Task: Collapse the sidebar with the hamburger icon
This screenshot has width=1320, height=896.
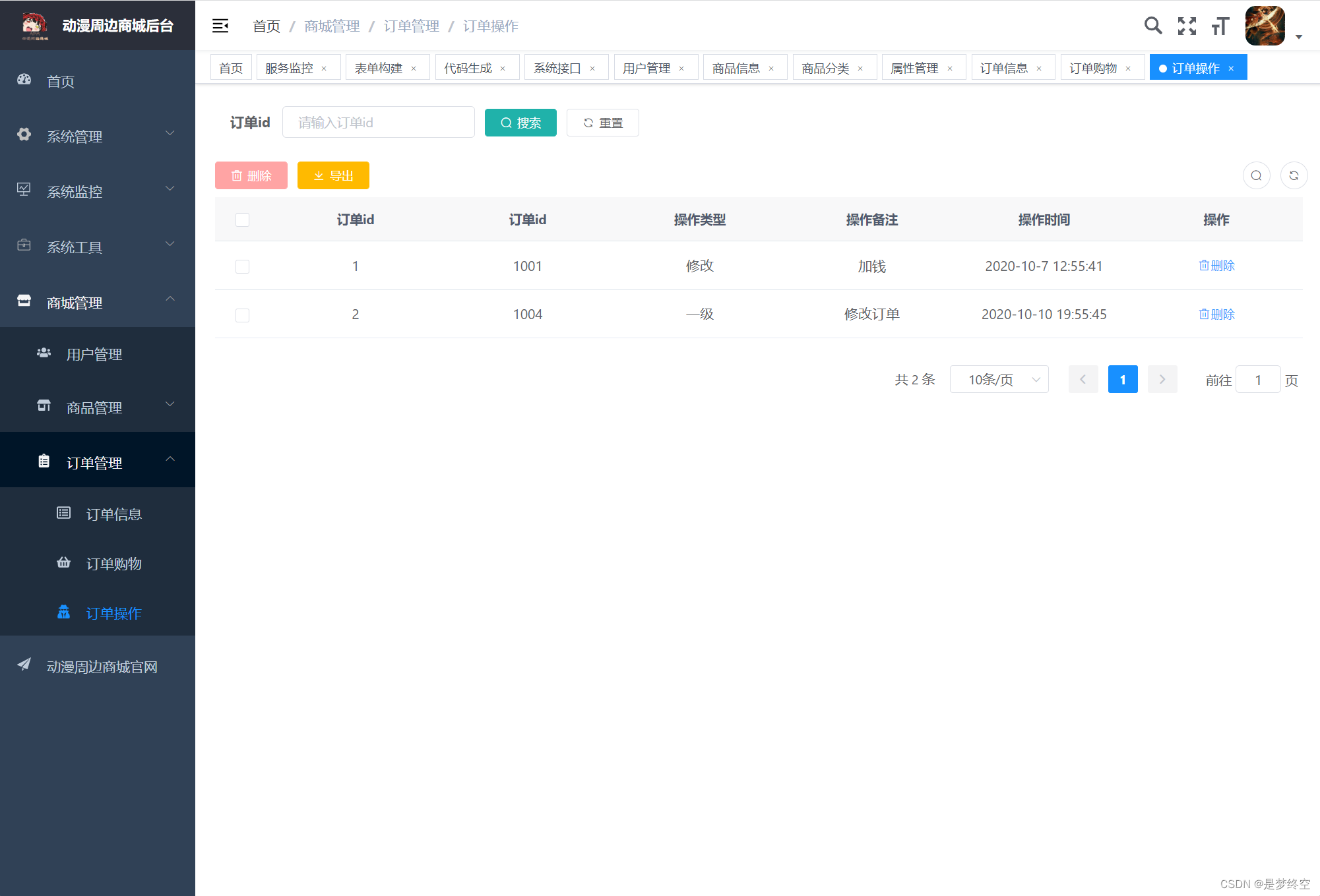Action: (x=220, y=26)
